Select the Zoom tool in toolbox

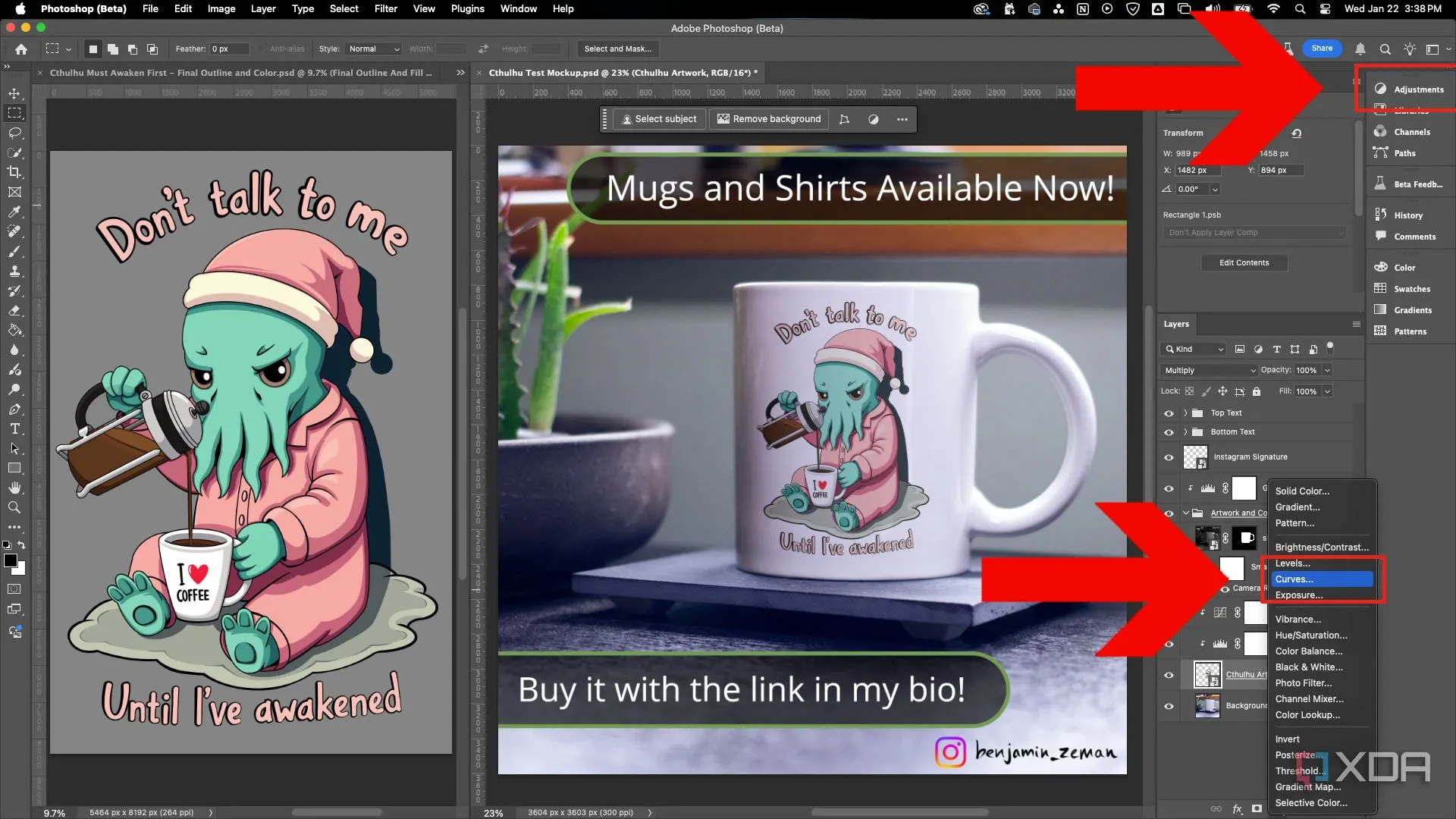pyautogui.click(x=14, y=507)
